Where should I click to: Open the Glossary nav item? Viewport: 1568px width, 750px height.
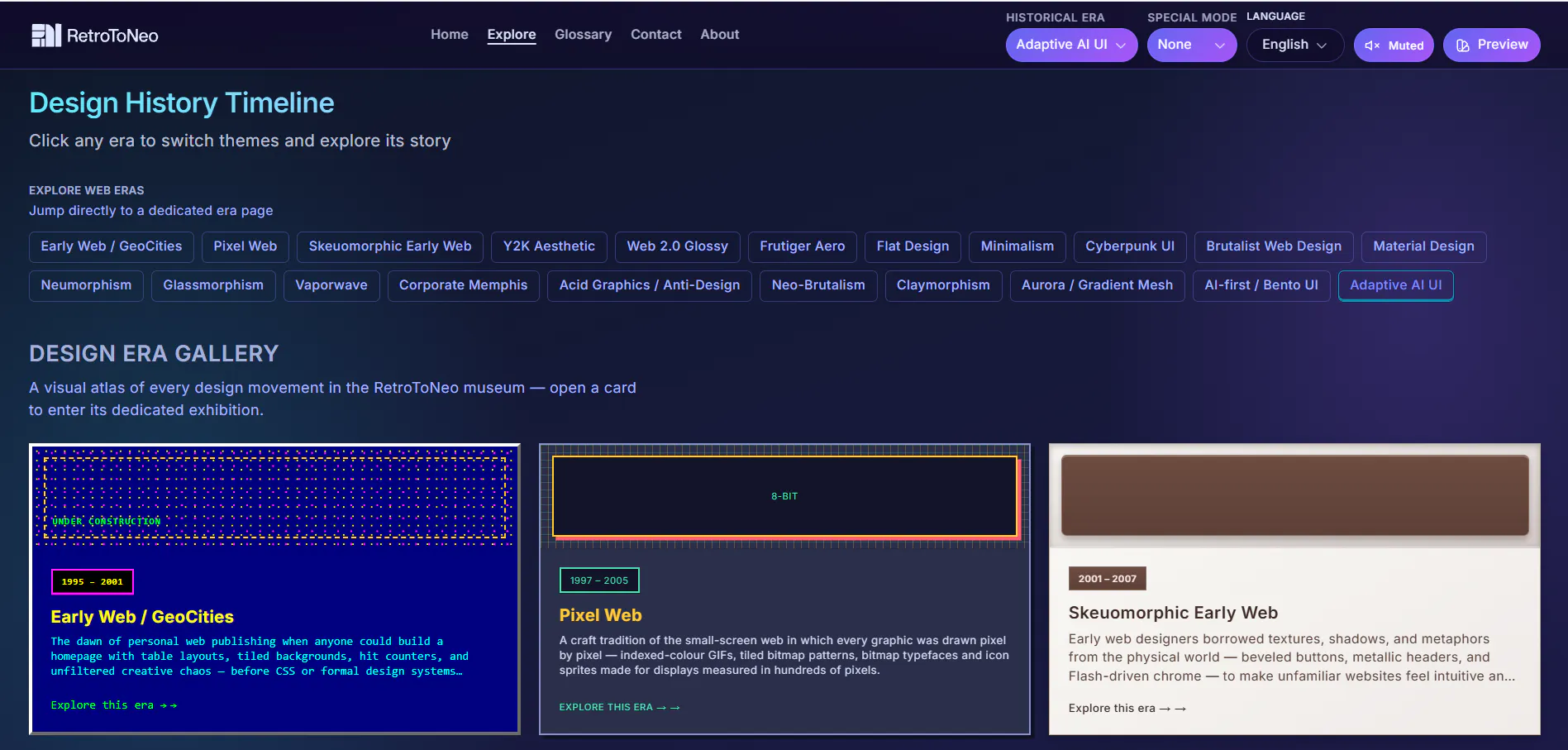(x=583, y=35)
